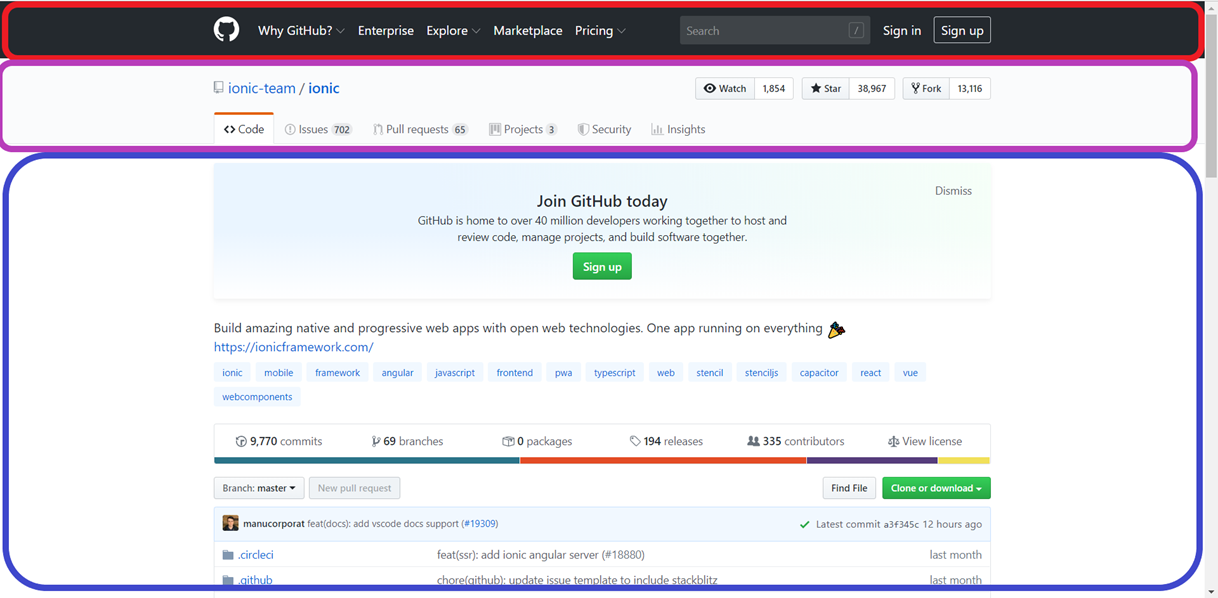This screenshot has width=1218, height=598.
Task: Go to Marketplace
Action: (528, 31)
